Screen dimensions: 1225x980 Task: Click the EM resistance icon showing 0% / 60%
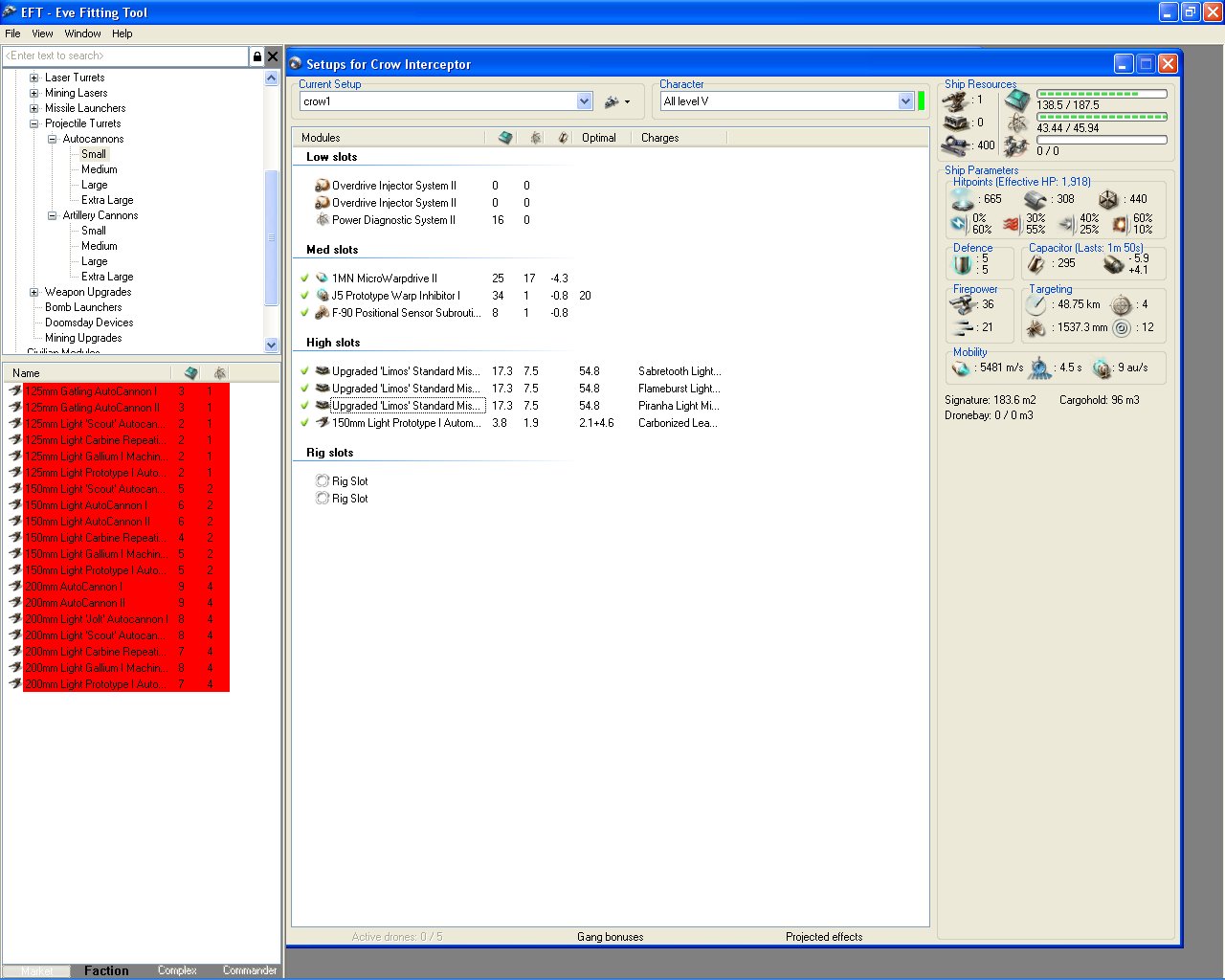[x=959, y=224]
